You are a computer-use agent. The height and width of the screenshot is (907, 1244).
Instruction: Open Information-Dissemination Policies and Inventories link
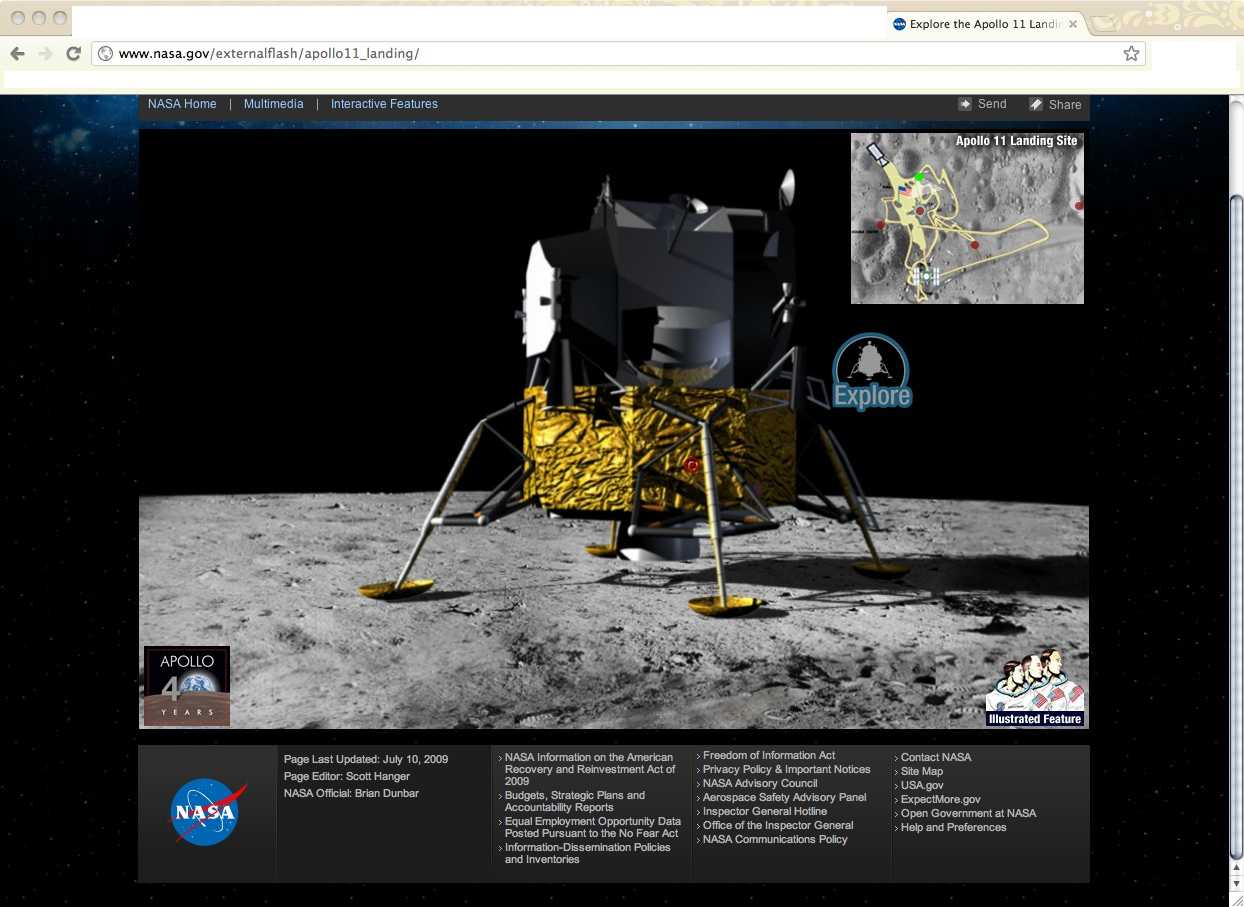pos(588,853)
